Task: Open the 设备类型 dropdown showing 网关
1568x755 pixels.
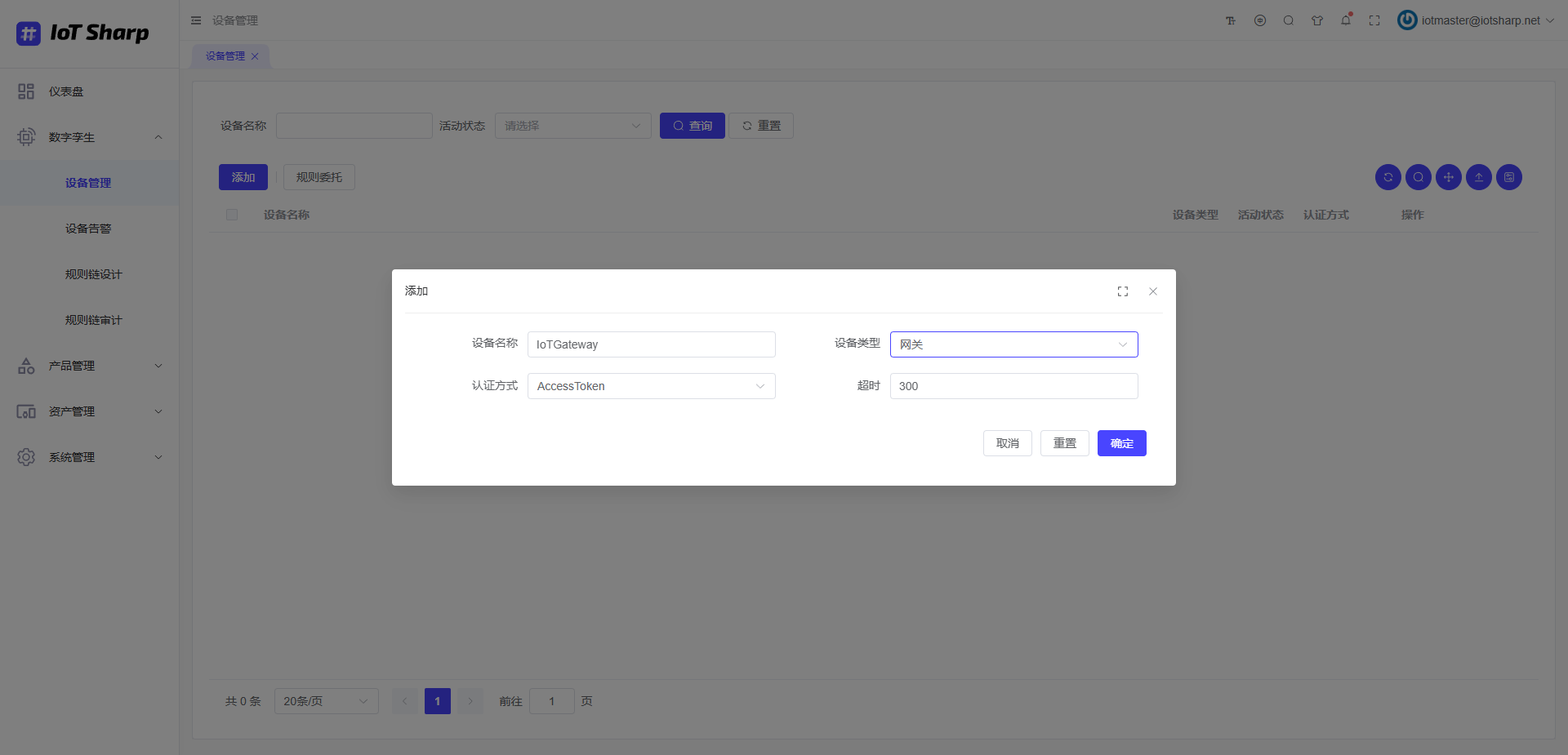Action: 1013,344
